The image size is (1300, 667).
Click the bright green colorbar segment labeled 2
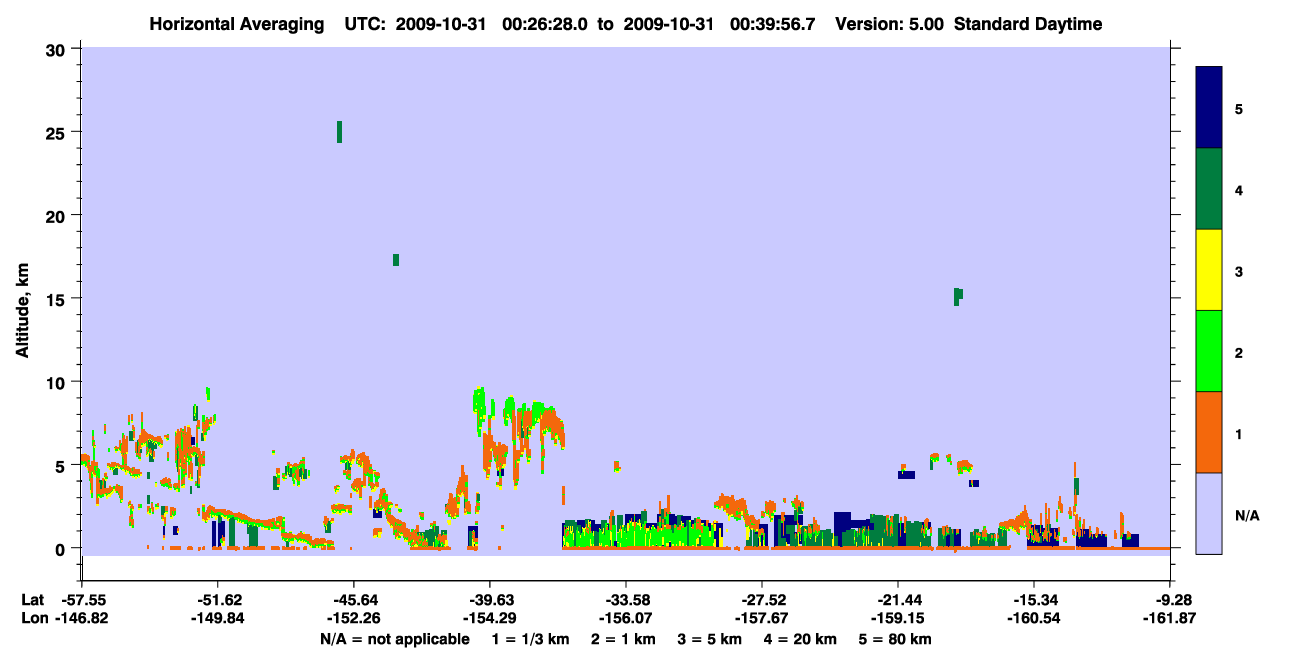coord(1209,351)
